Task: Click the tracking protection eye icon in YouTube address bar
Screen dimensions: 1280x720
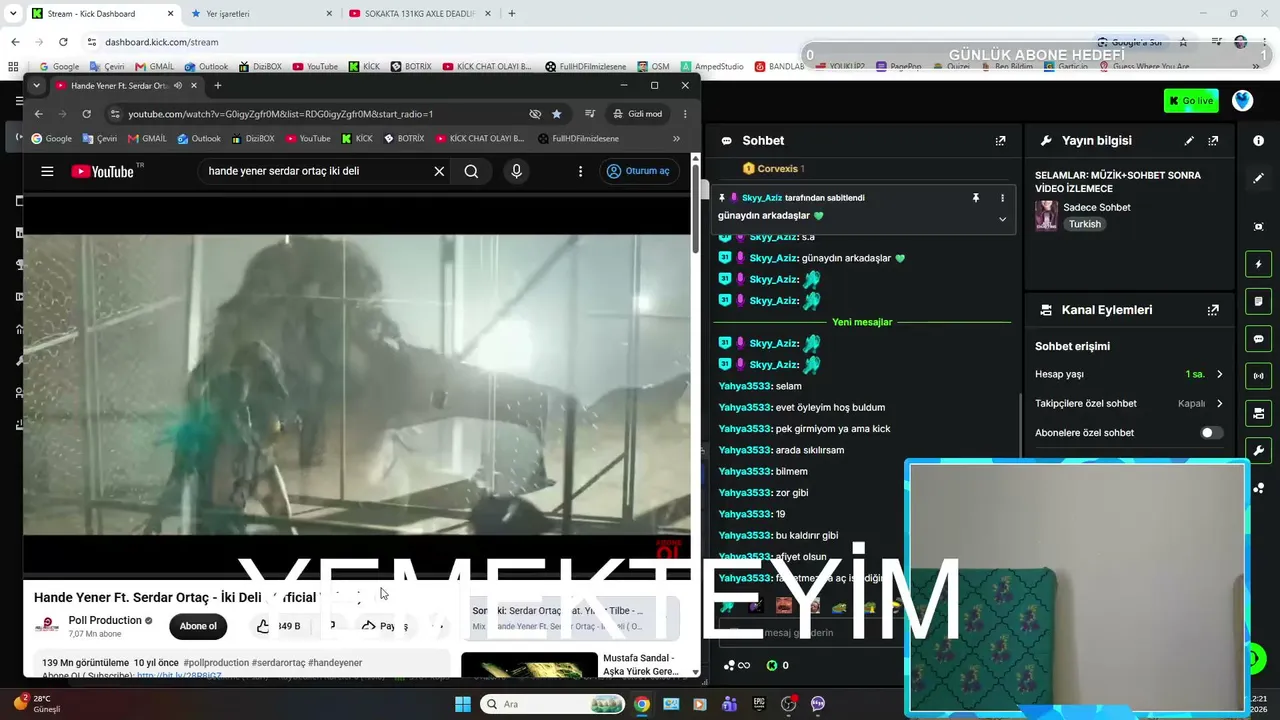Action: click(535, 114)
